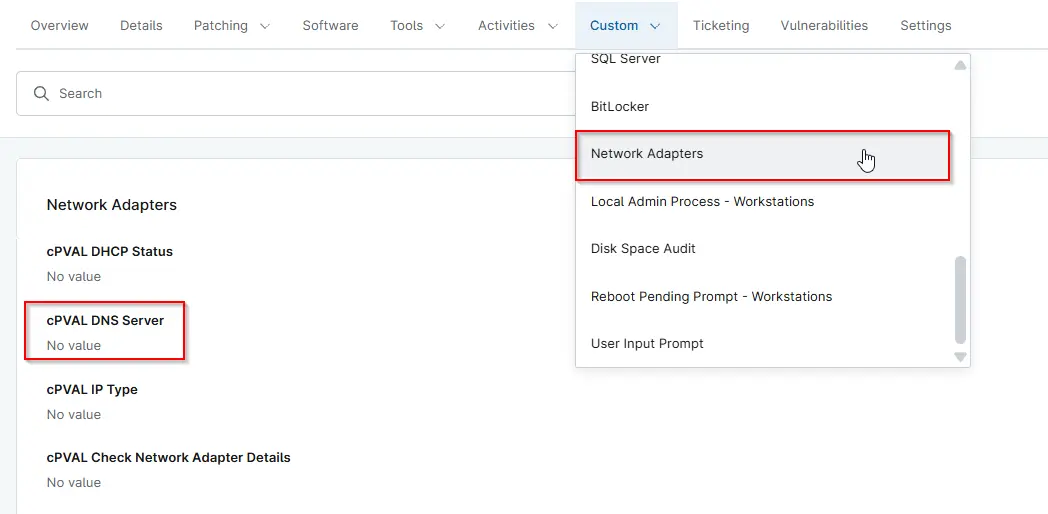Pick Local Admin Process - Workstations
Image resolution: width=1048 pixels, height=514 pixels.
702,201
